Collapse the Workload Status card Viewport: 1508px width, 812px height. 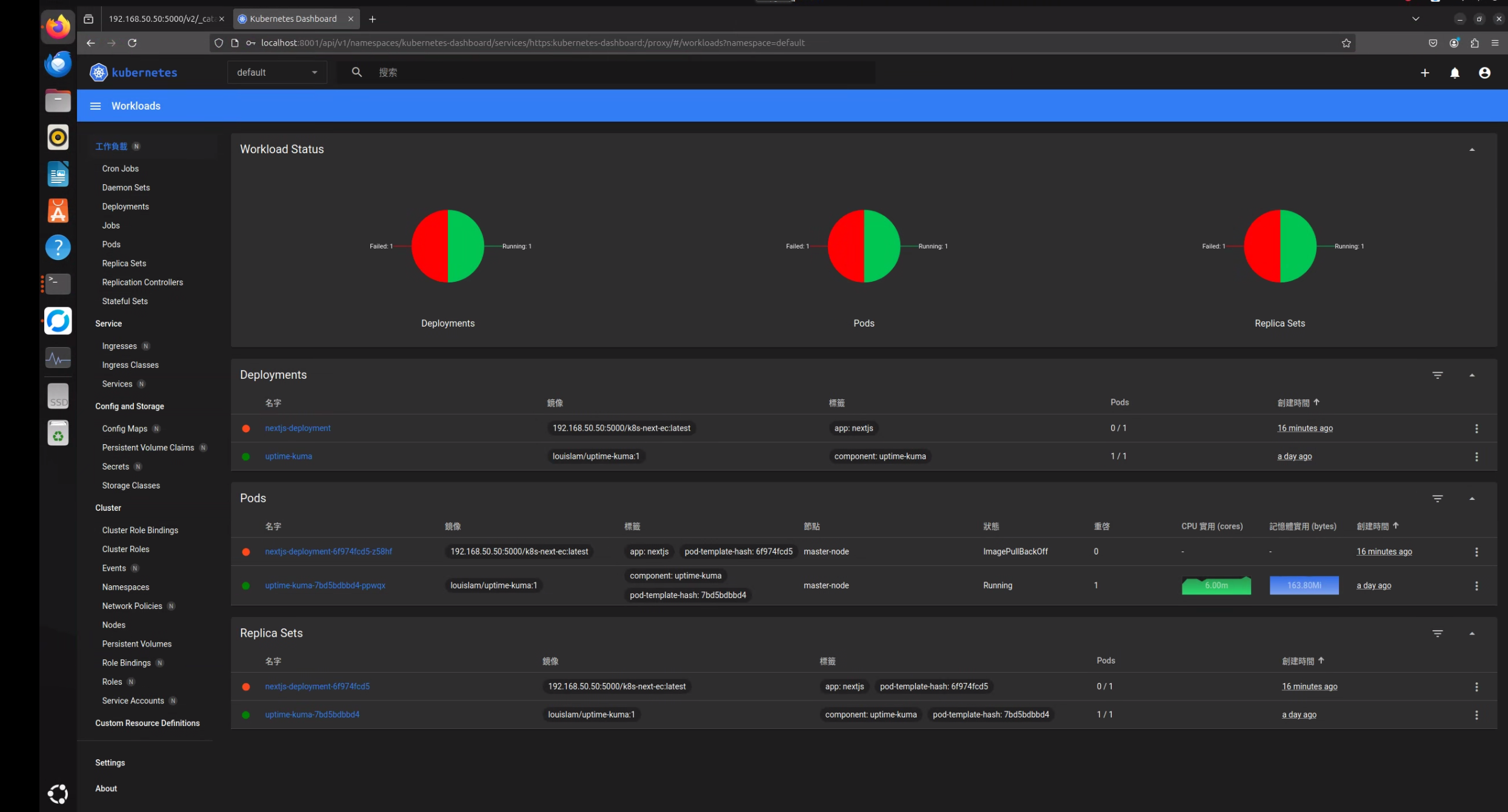(1472, 150)
